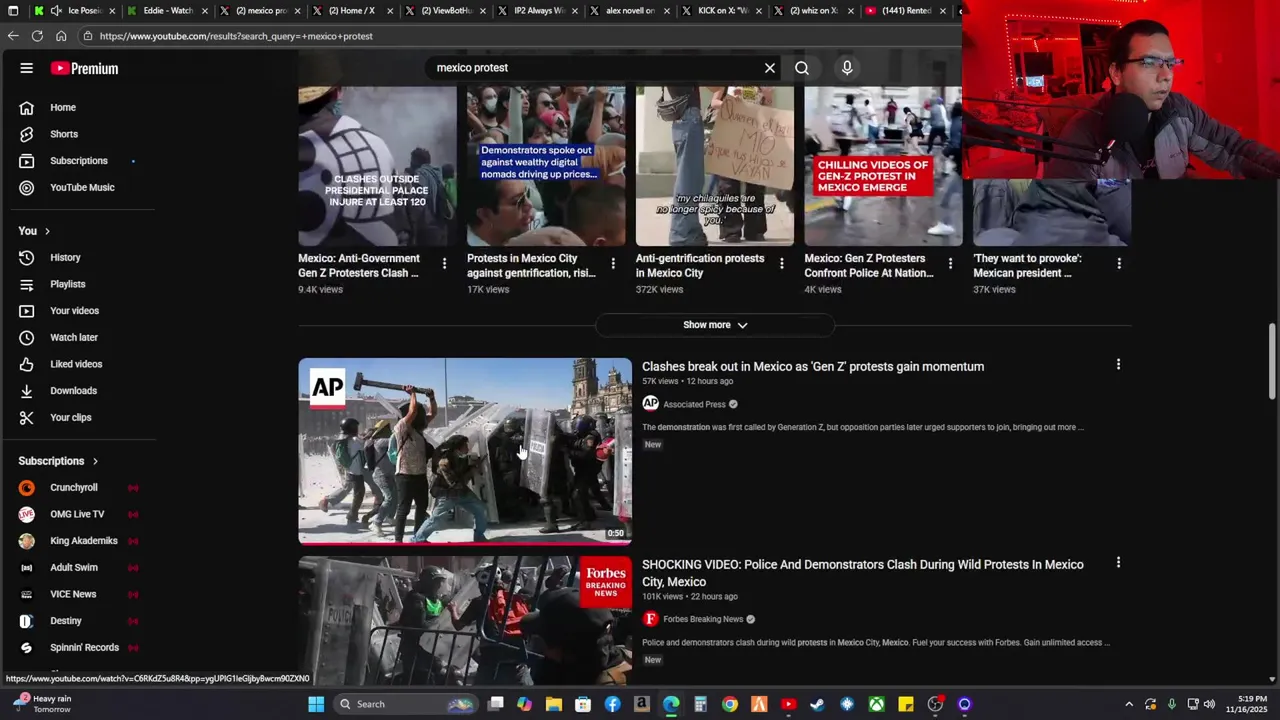Open the Windows Start menu
Screen dimensions: 1280x720
(316, 704)
